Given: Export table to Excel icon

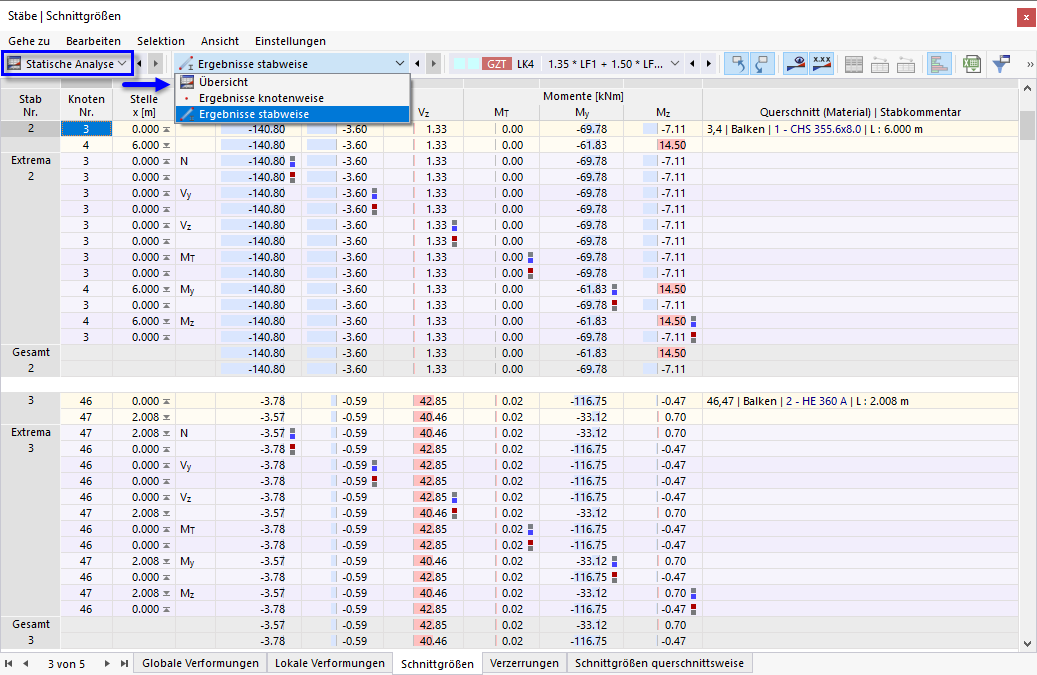Looking at the screenshot, I should pos(972,64).
